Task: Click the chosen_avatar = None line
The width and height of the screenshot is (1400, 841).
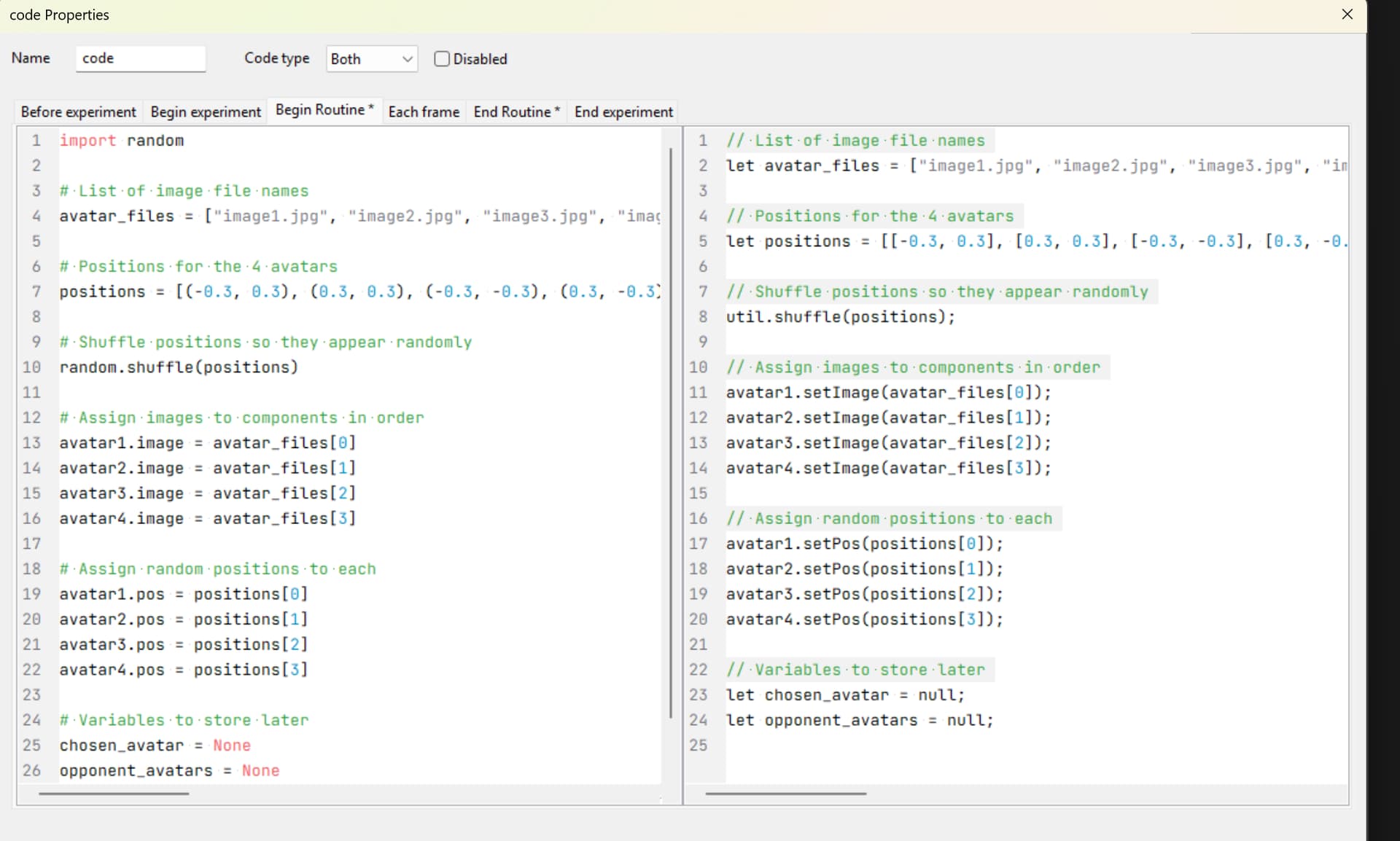Action: 155,746
